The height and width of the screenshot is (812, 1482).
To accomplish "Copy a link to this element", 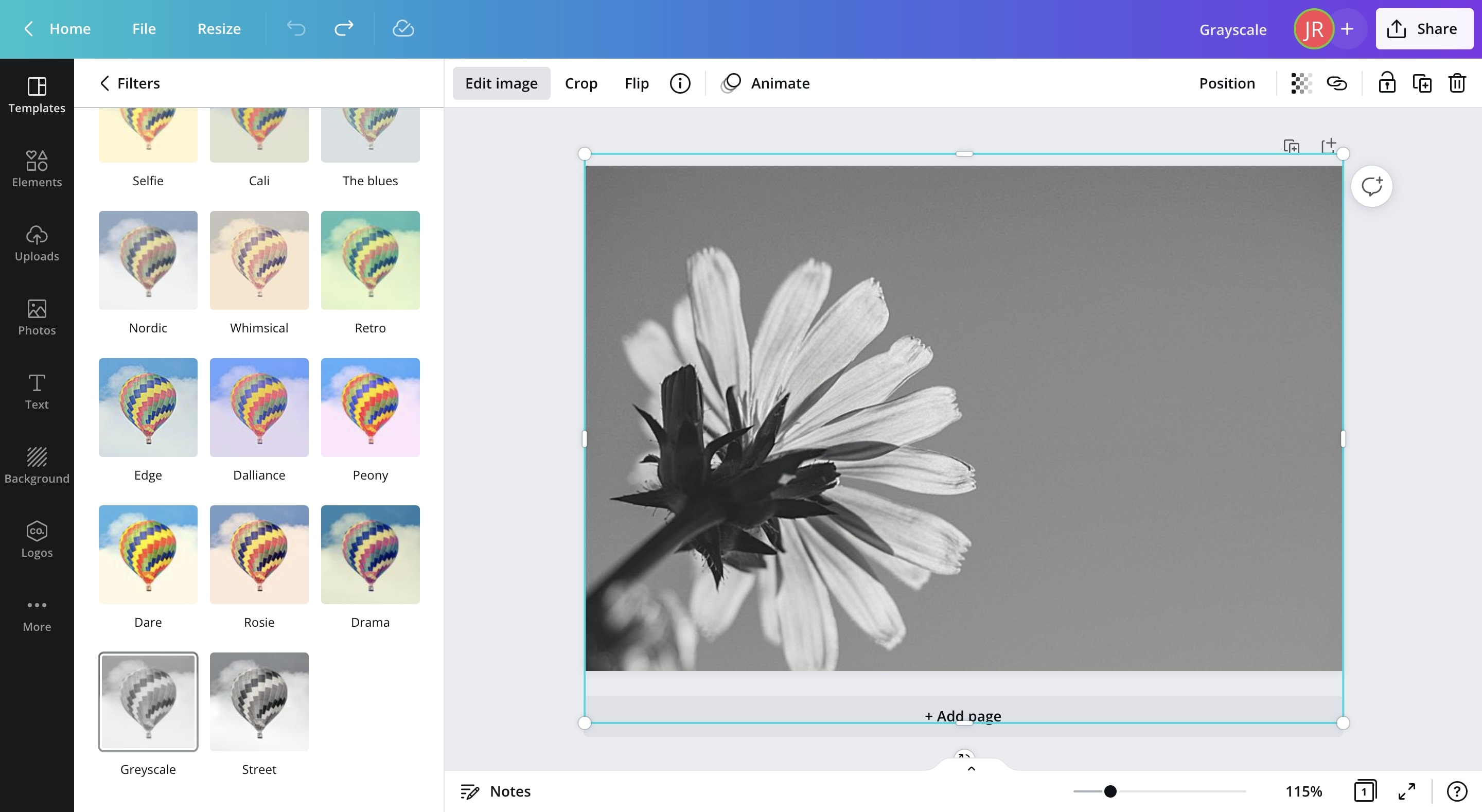I will (x=1337, y=83).
